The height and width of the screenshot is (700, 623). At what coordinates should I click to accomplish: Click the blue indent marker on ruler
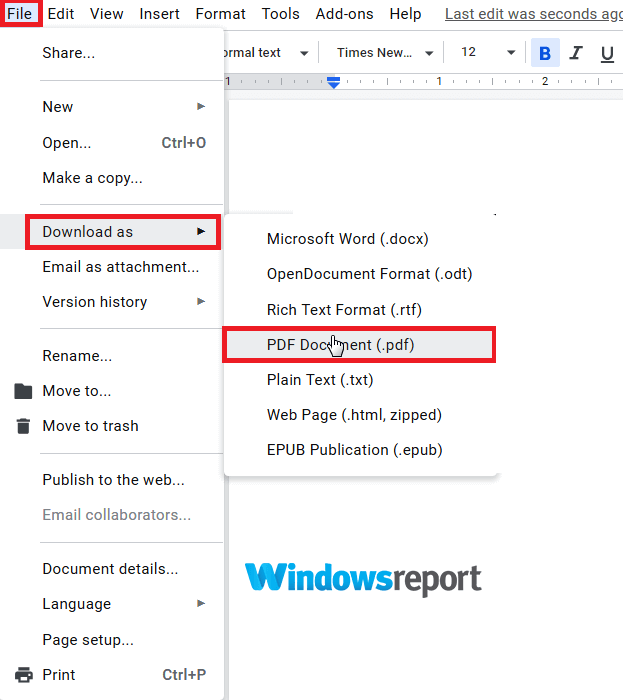pos(333,82)
